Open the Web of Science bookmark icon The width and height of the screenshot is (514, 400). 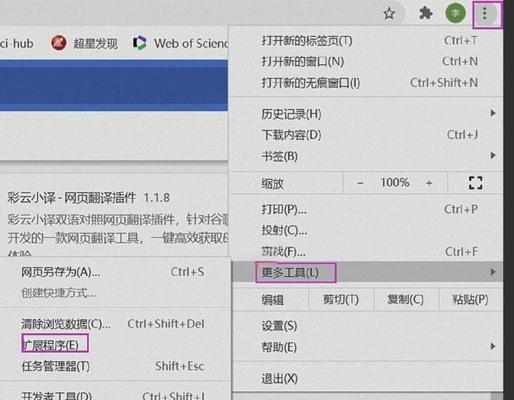tap(139, 43)
